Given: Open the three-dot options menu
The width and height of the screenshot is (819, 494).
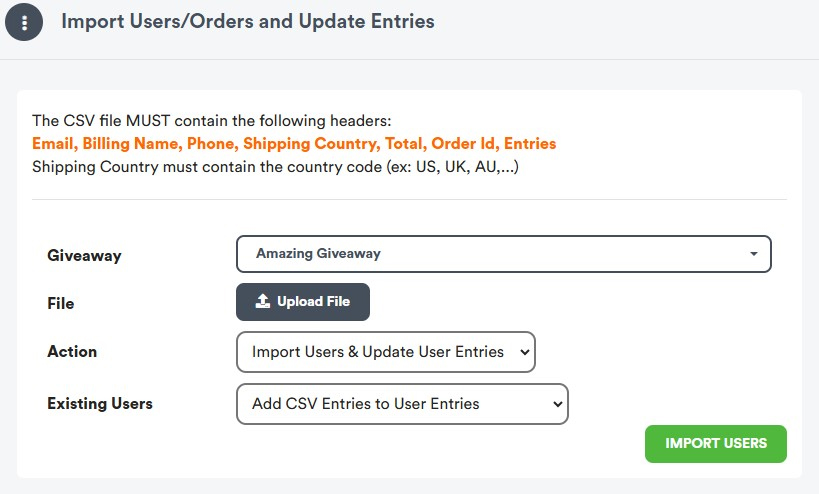Looking at the screenshot, I should 24,22.
